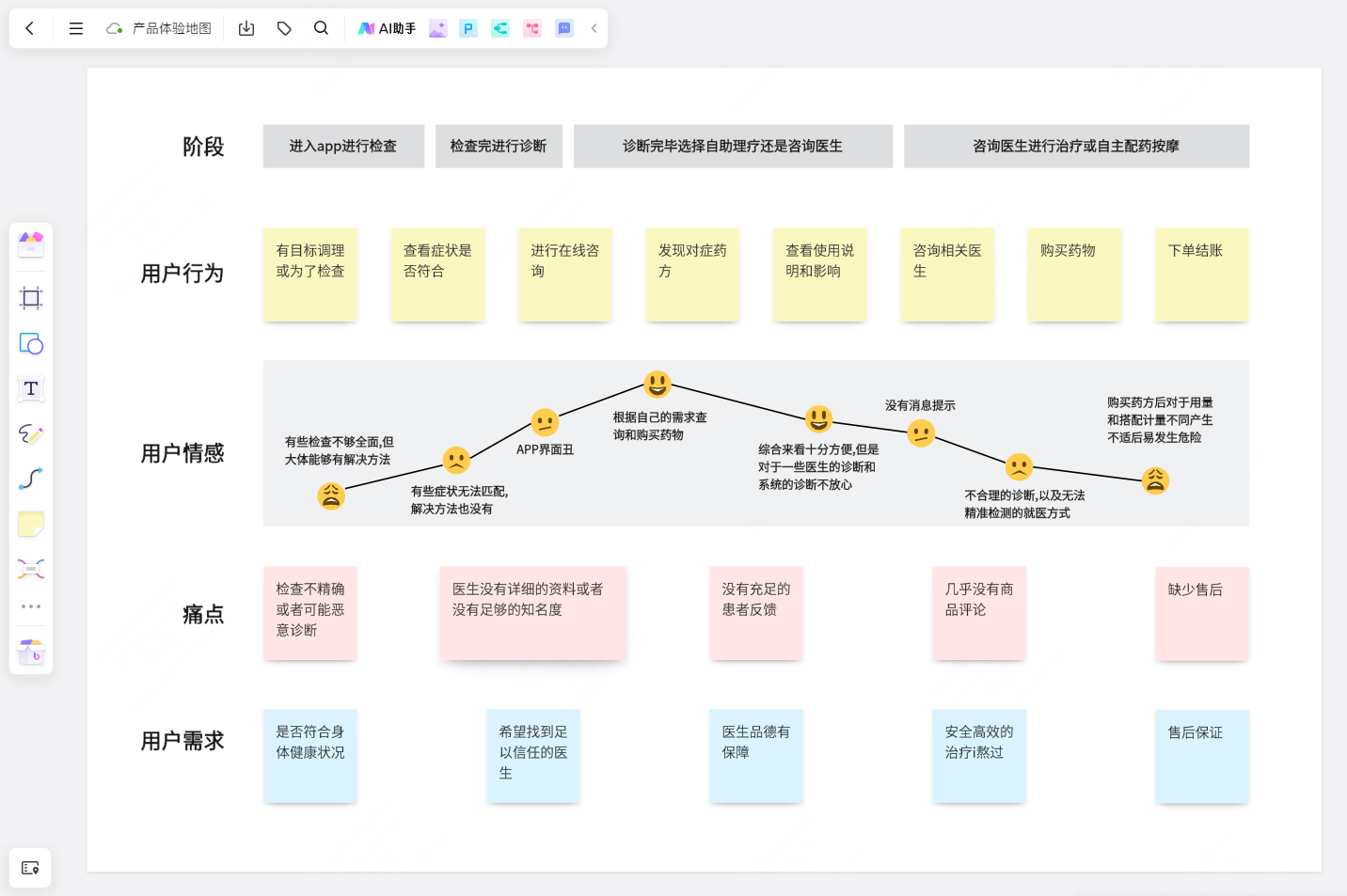This screenshot has height=896, width=1347.
Task: Select the stage box 进入app进行检查
Action: [x=343, y=146]
